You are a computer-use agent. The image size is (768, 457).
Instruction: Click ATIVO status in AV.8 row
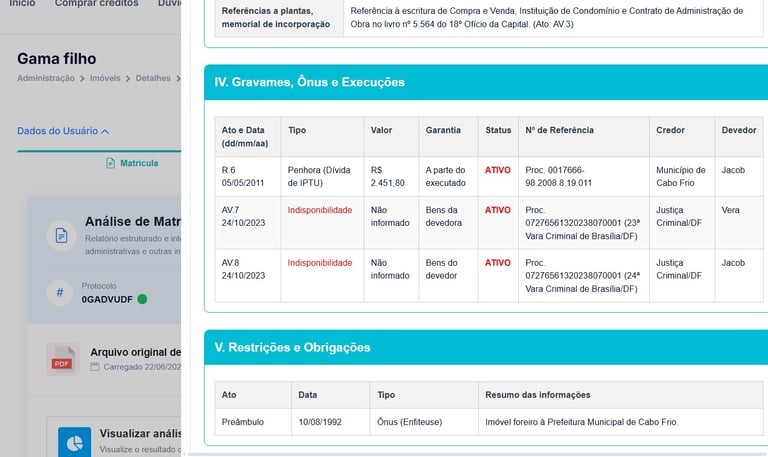point(498,263)
